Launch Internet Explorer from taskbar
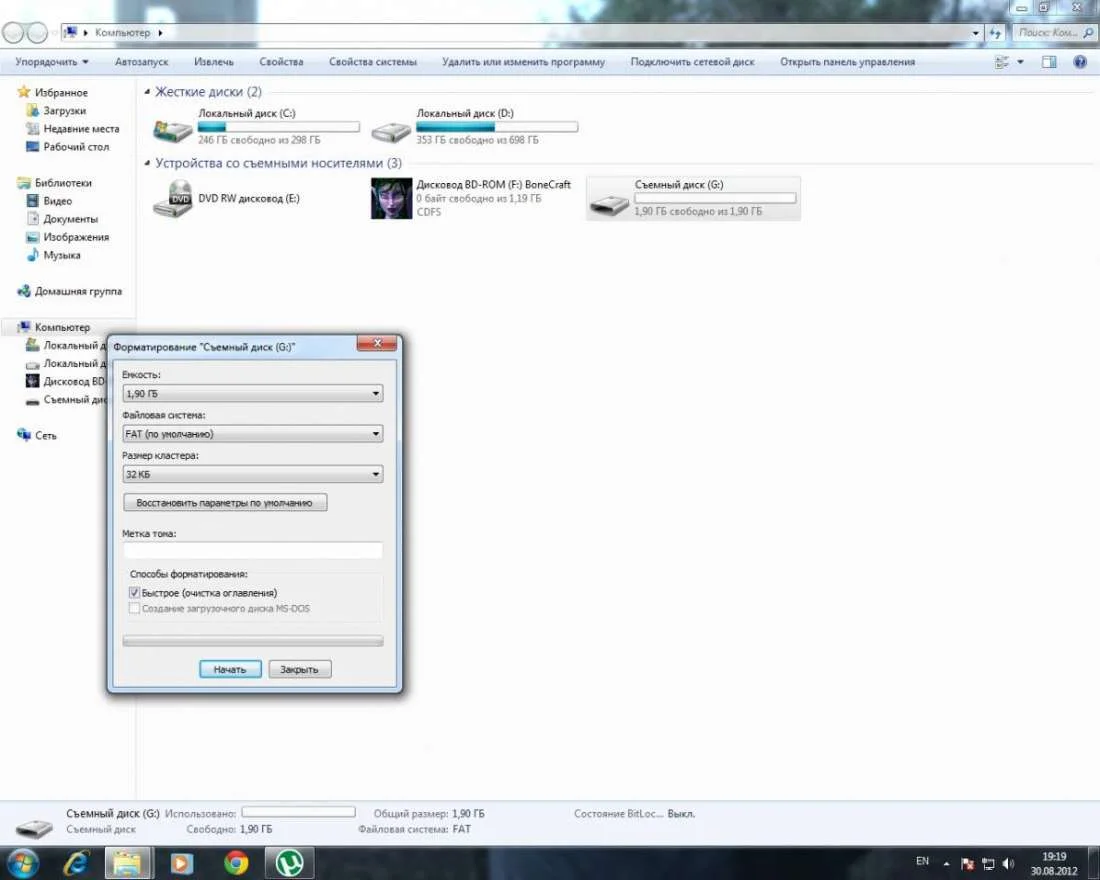The height and width of the screenshot is (880, 1100). coord(76,862)
